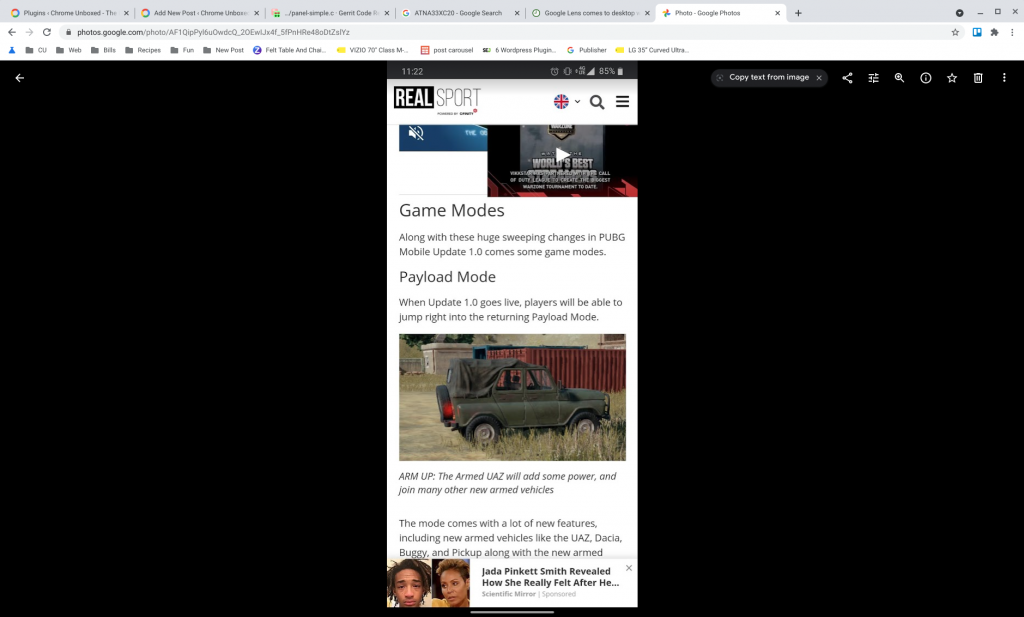Show photo Info details panel
This screenshot has width=1024, height=617.
(925, 78)
